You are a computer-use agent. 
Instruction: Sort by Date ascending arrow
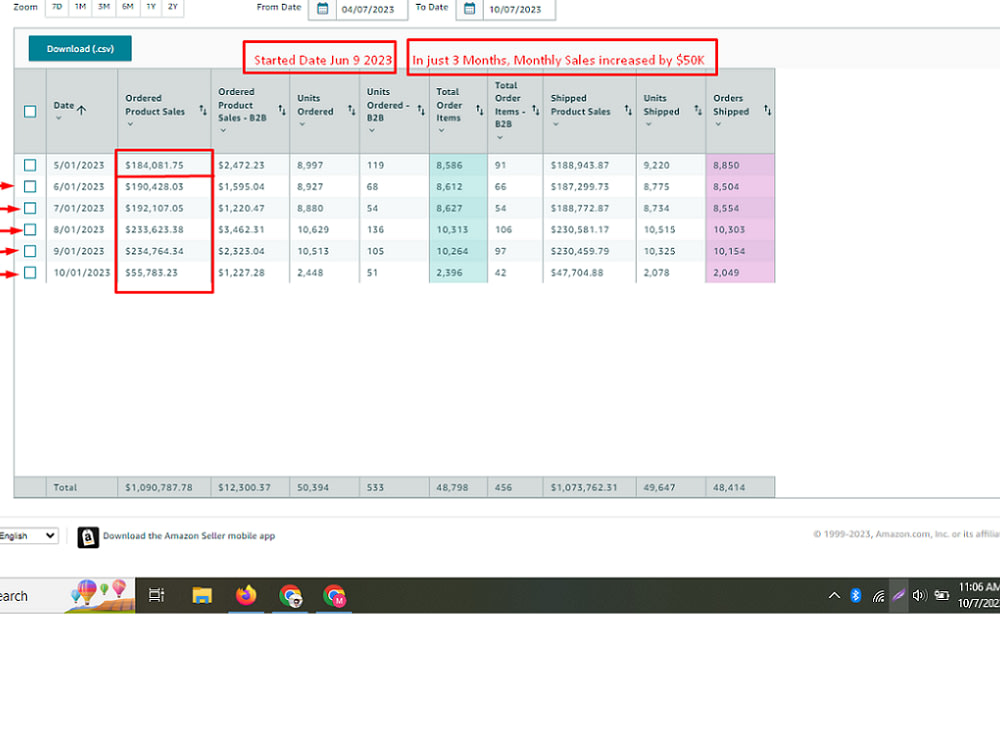tap(82, 110)
